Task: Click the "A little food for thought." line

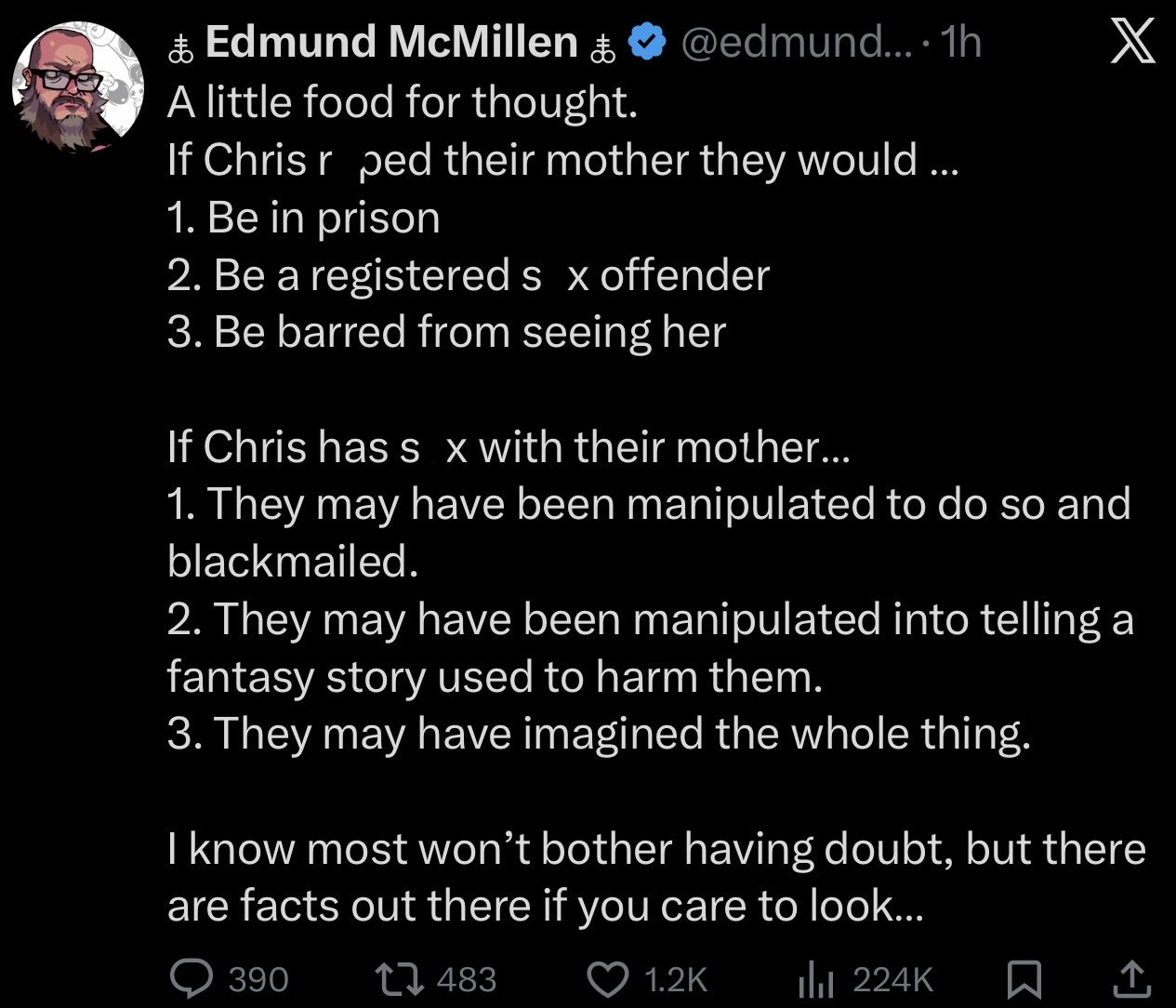Action: point(403,102)
